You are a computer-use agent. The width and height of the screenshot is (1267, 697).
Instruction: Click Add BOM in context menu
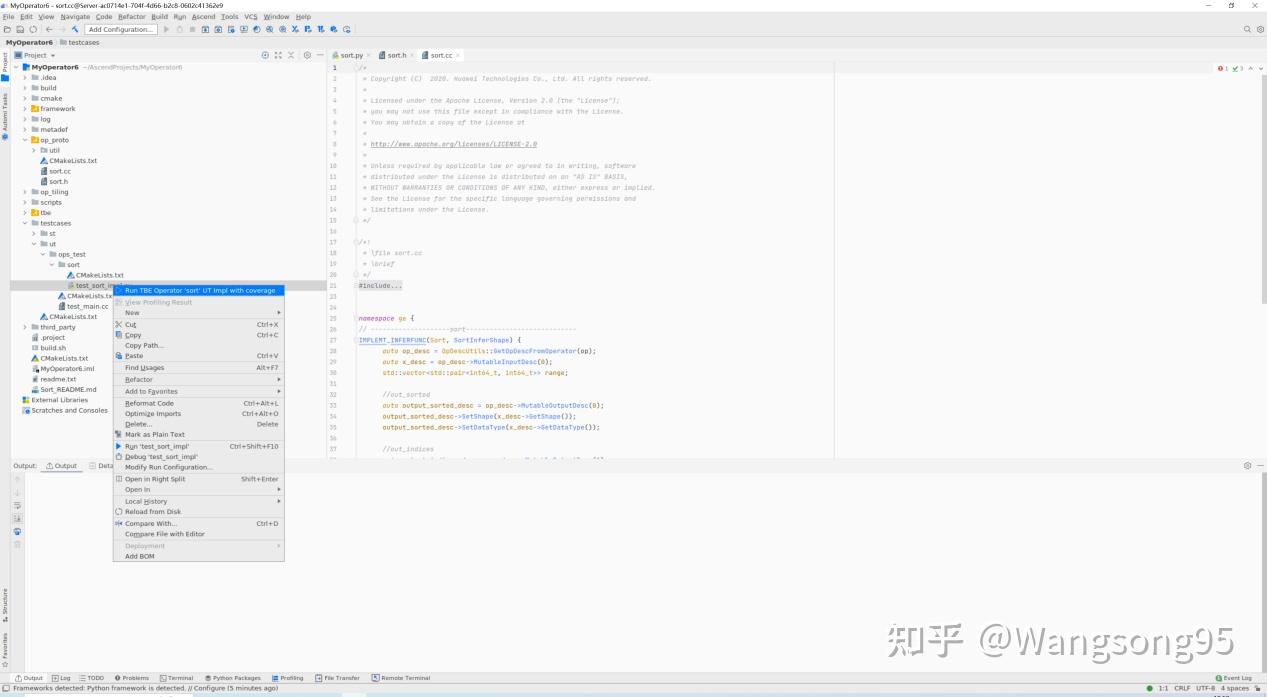199,556
